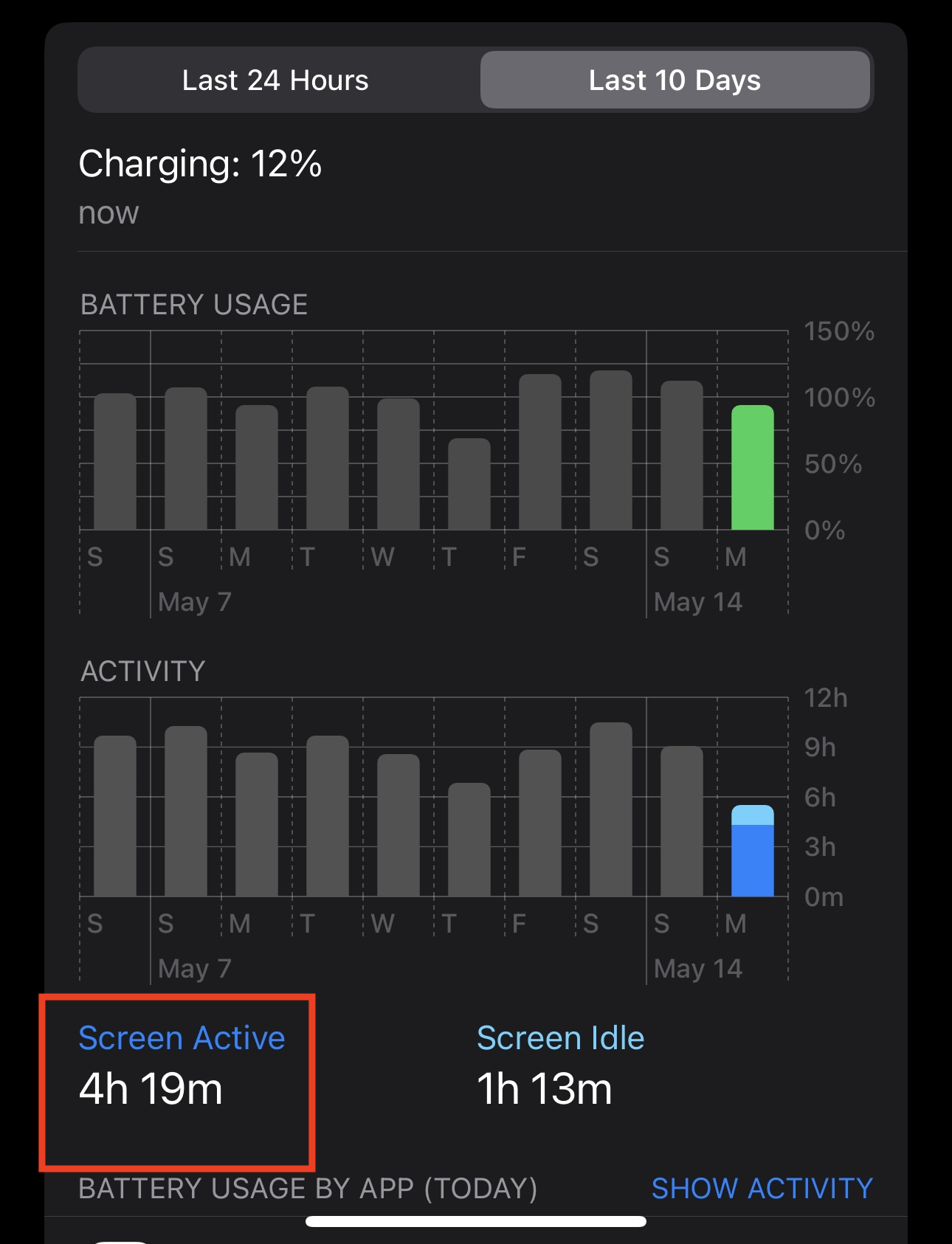952x1244 pixels.
Task: Tap the white home indicator bar
Action: pyautogui.click(x=476, y=1221)
